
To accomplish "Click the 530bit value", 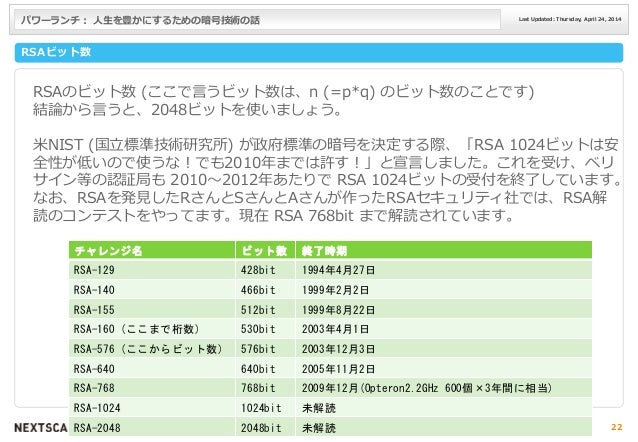I will [x=258, y=329].
